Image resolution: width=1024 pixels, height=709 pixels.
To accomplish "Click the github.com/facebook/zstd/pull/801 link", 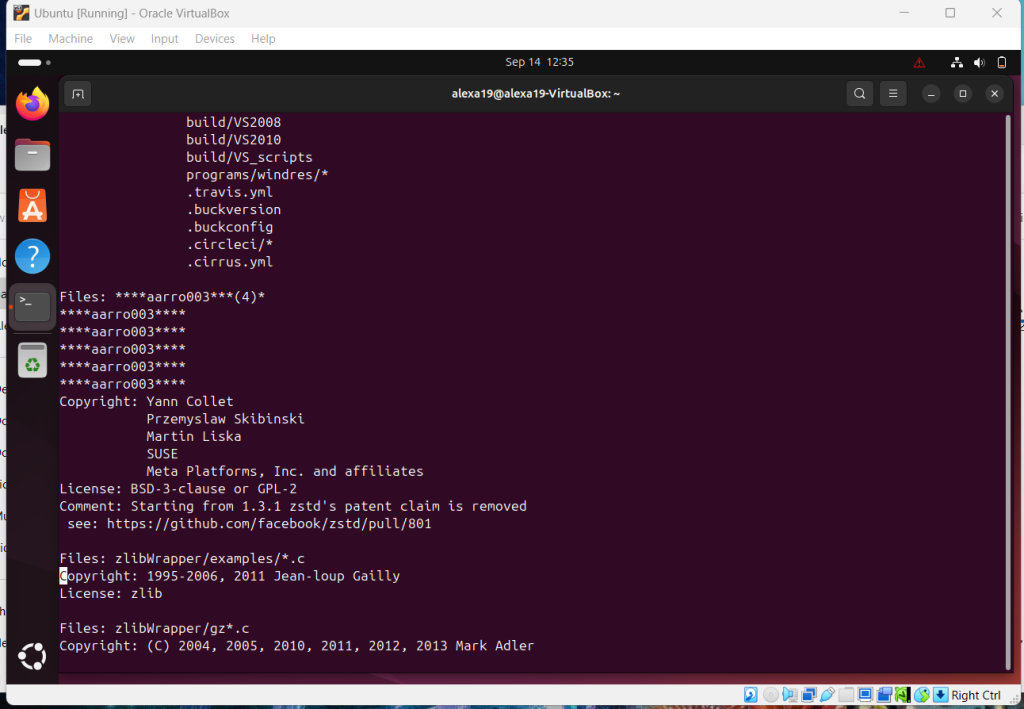I will point(269,524).
